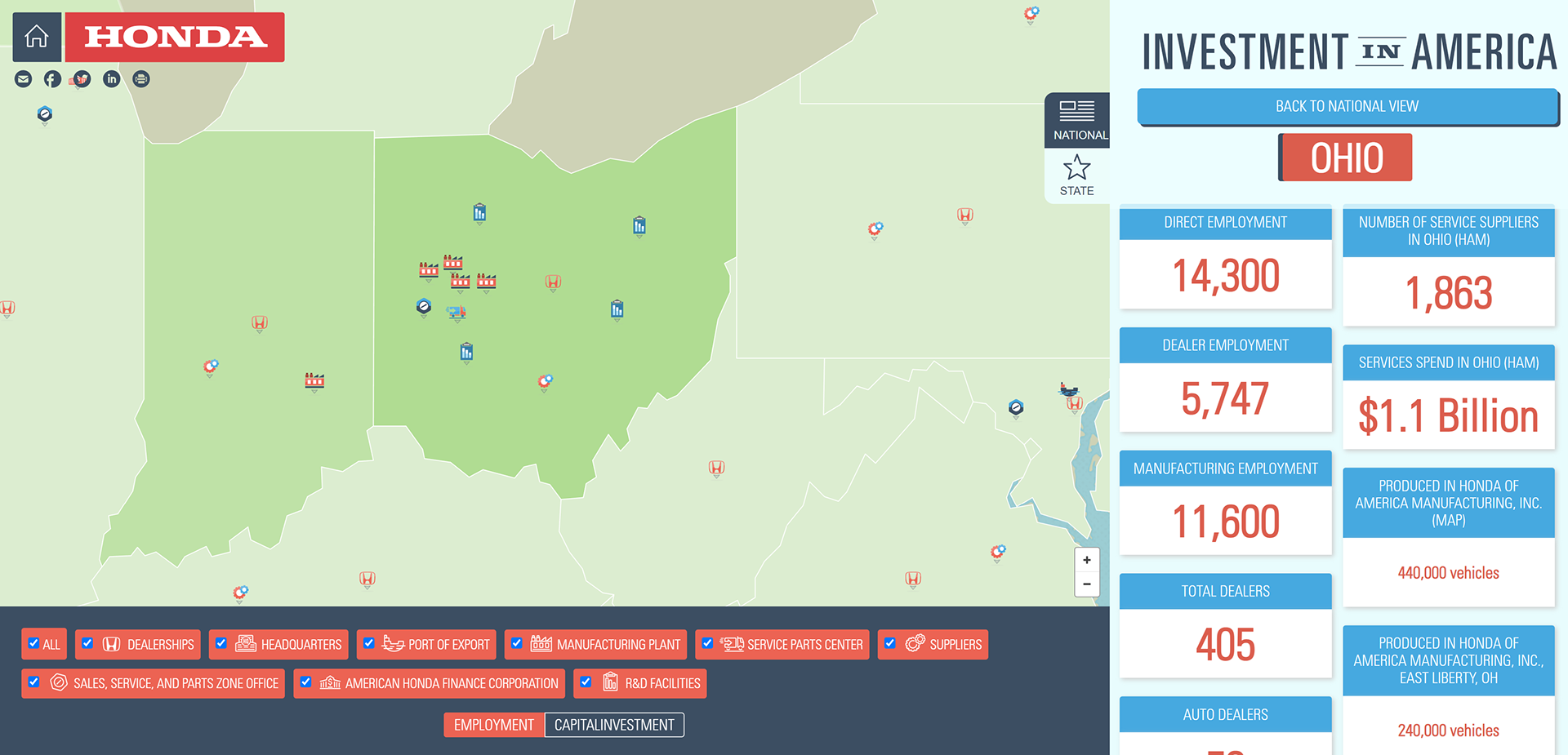The height and width of the screenshot is (755, 1568).
Task: Click the dealership marker inside Ohio
Action: (553, 283)
